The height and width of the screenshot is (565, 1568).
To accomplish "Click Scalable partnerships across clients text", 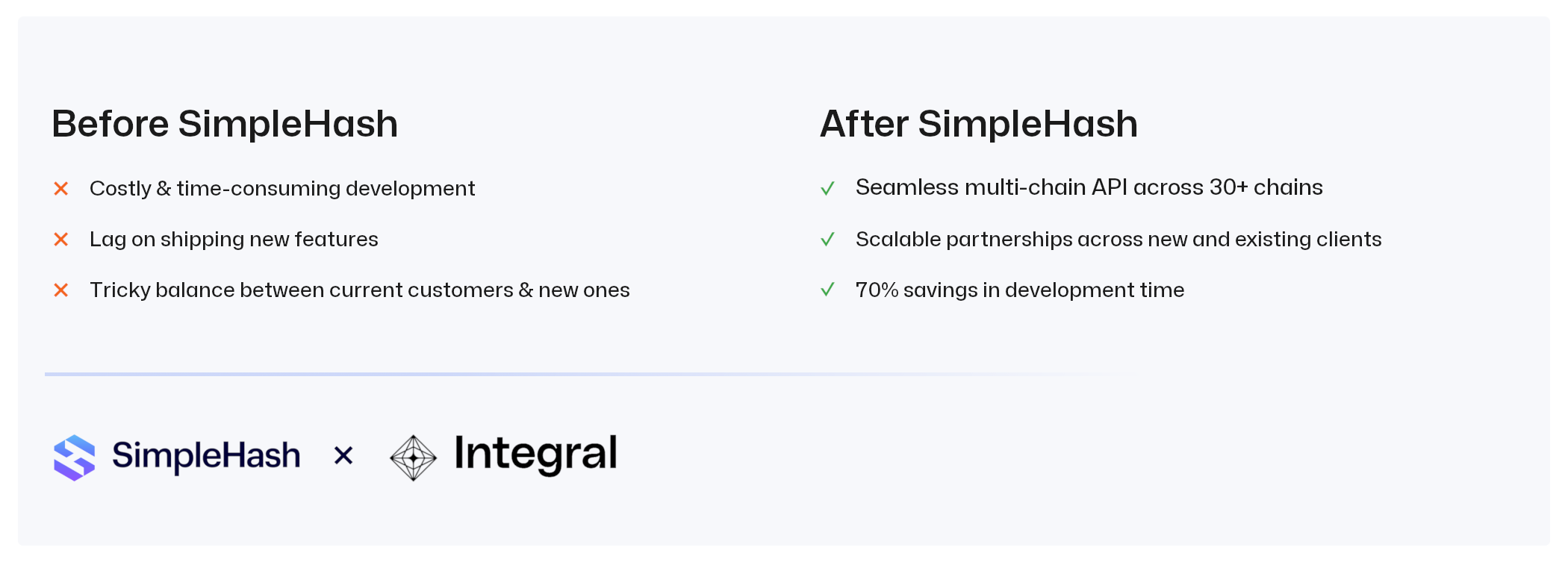I will 1119,240.
